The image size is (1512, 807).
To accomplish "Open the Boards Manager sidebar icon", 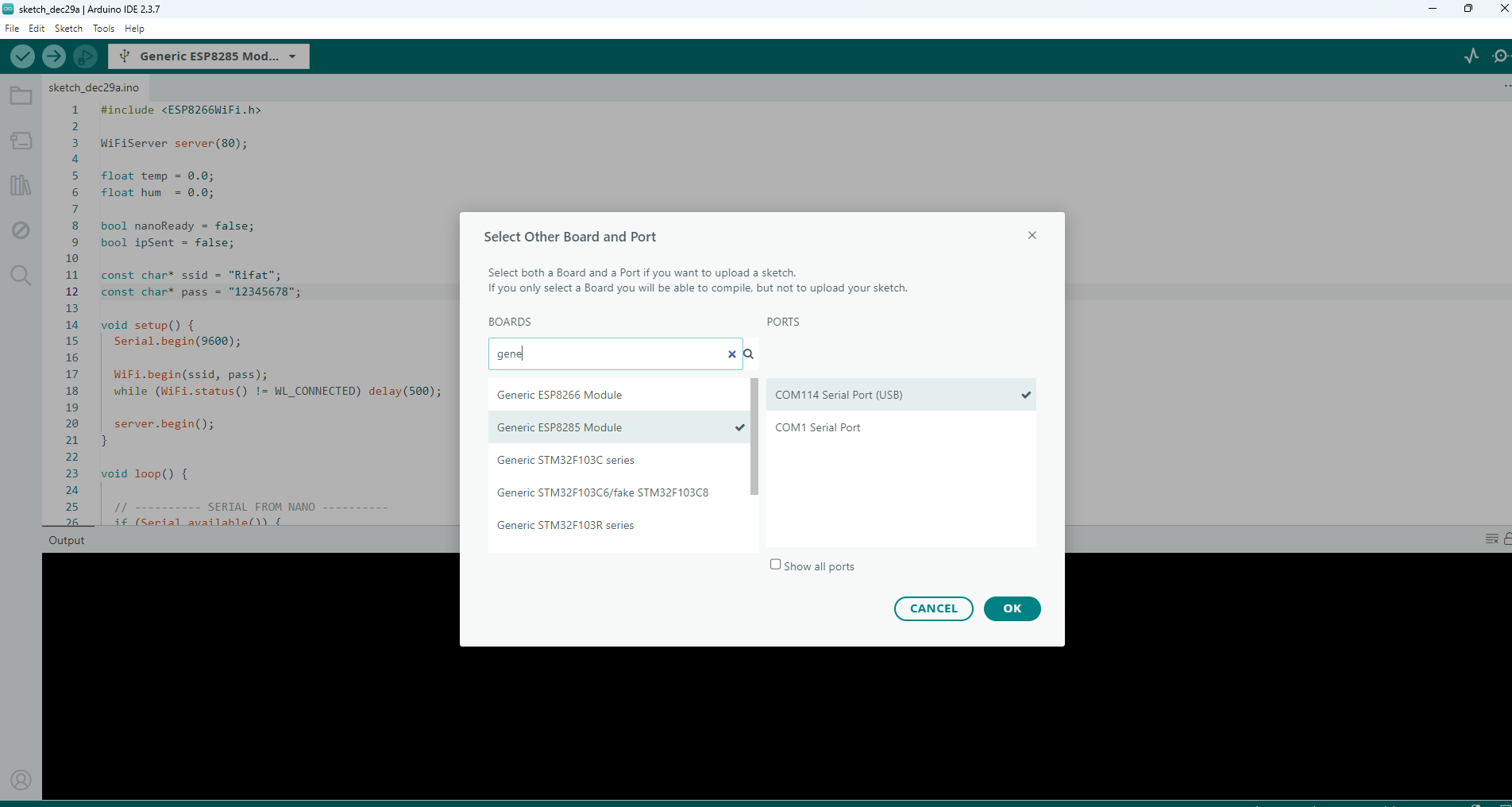I will pyautogui.click(x=21, y=141).
